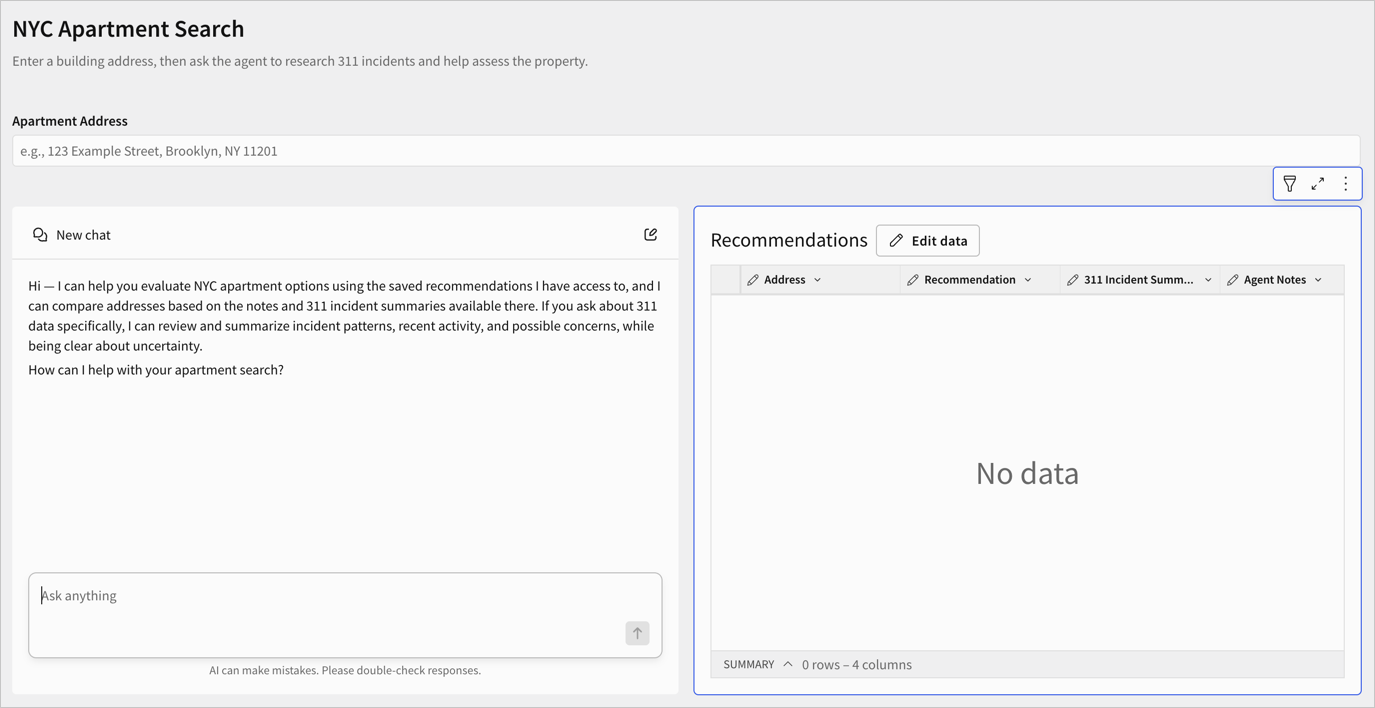Image resolution: width=1375 pixels, height=708 pixels.
Task: Expand the Recommendations table to fullscreen
Action: coord(1318,184)
